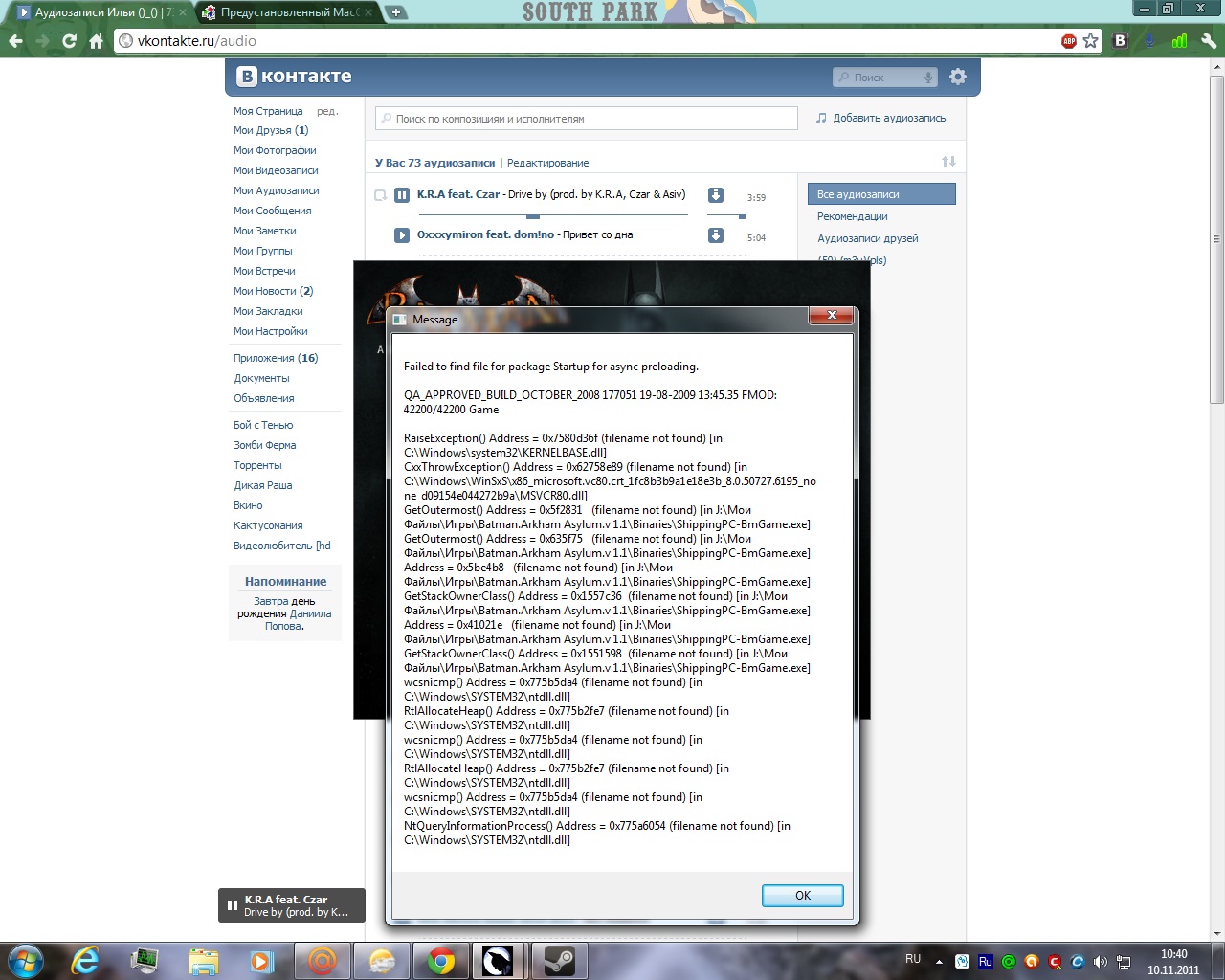Image resolution: width=1225 pixels, height=980 pixels.
Task: Click OK in the Message dialog
Action: pyautogui.click(x=802, y=896)
